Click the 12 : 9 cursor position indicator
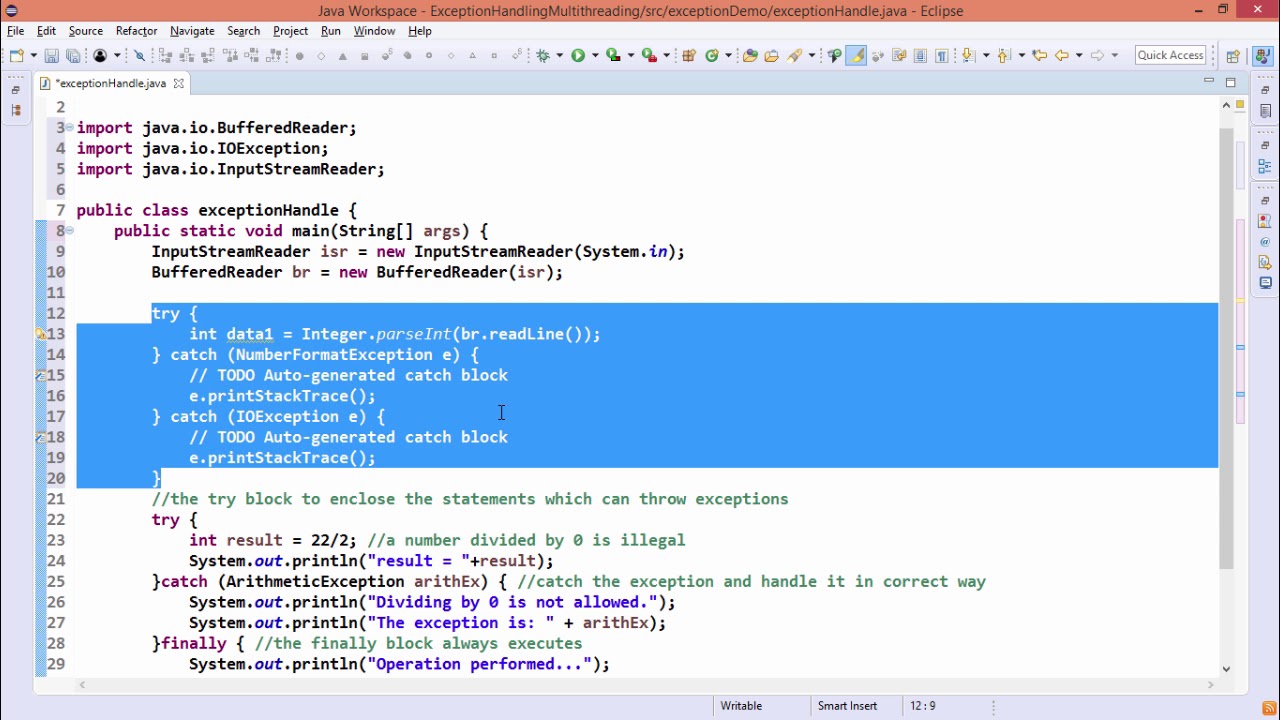Viewport: 1280px width, 720px height. 923,706
